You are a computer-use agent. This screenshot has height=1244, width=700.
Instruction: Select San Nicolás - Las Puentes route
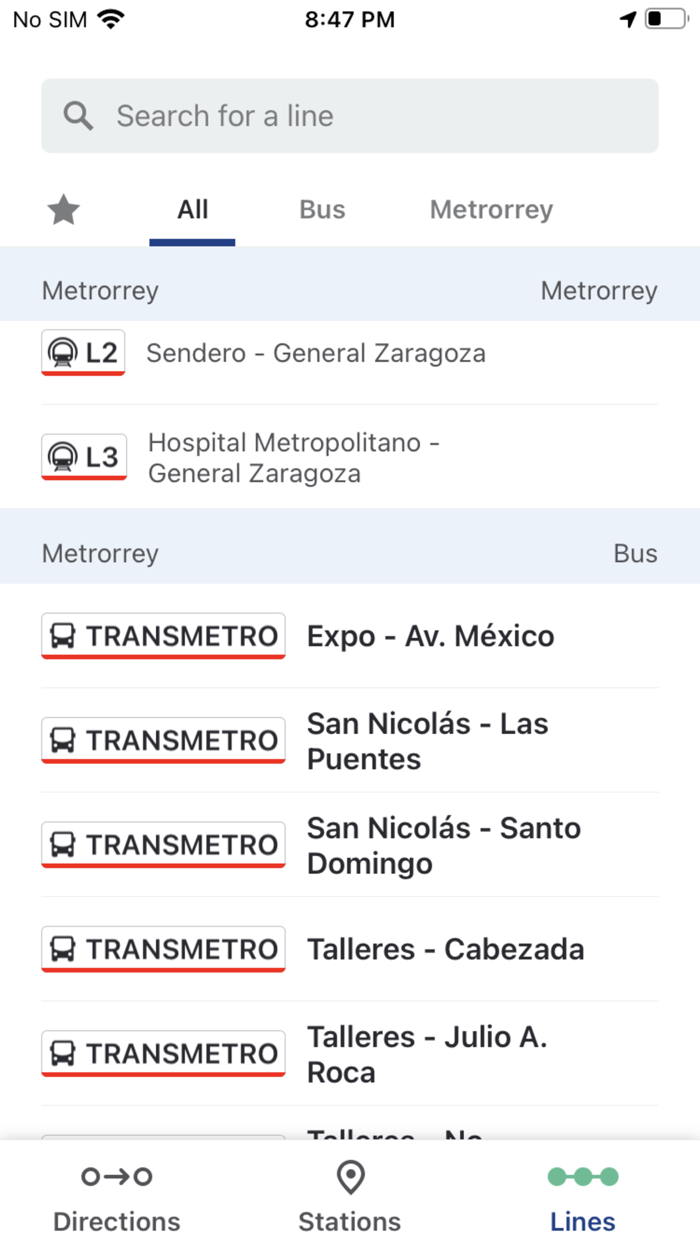click(427, 741)
